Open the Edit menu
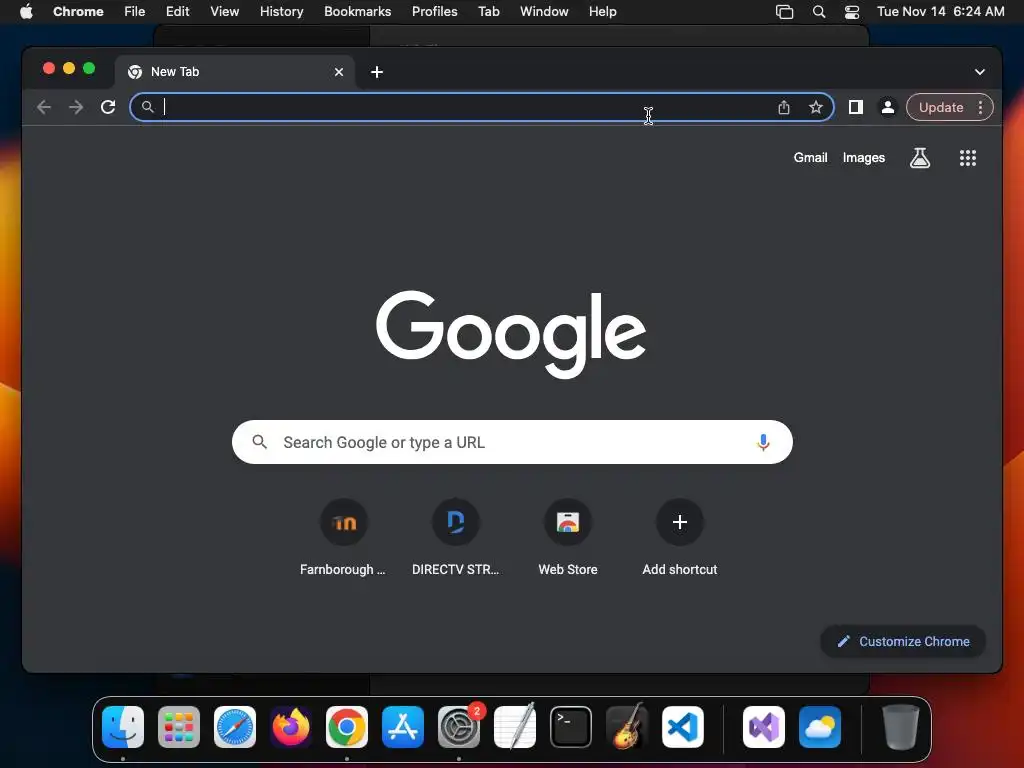Screen dimensions: 1024x768 (x=178, y=12)
